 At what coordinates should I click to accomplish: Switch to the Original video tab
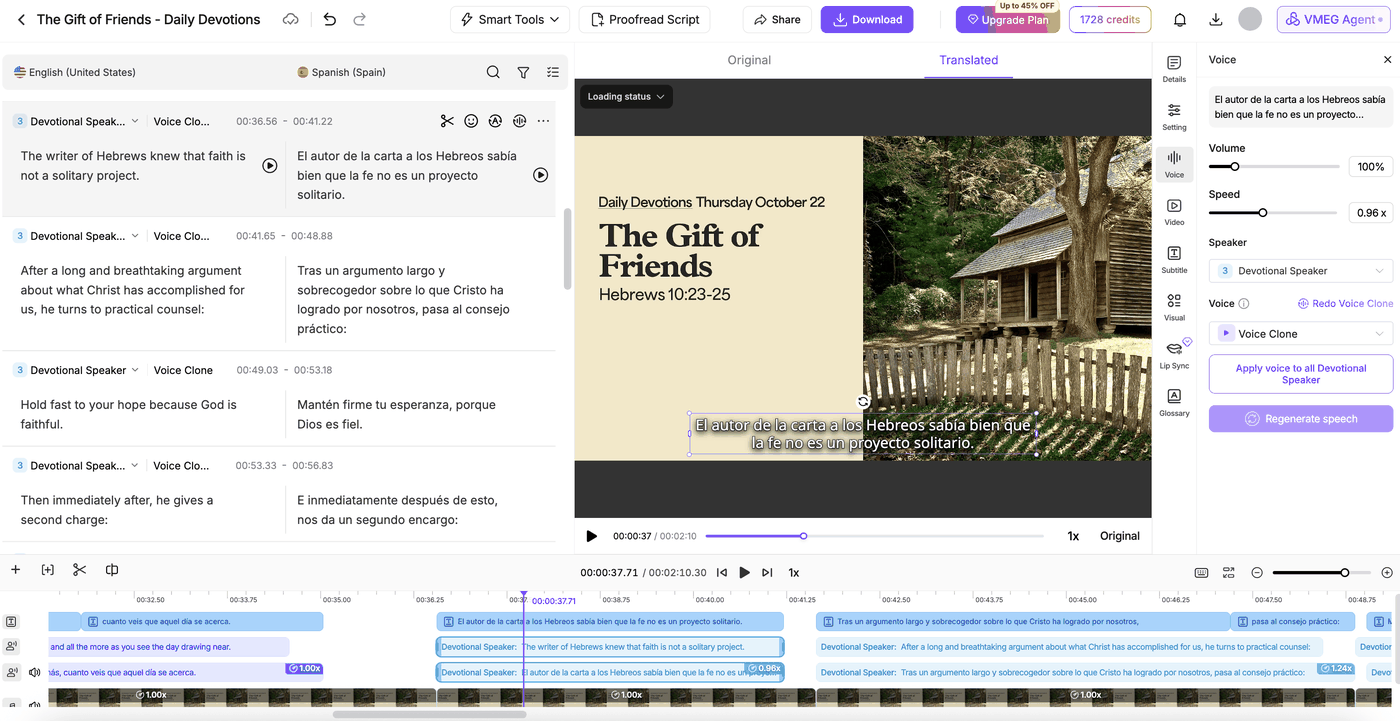pos(749,60)
